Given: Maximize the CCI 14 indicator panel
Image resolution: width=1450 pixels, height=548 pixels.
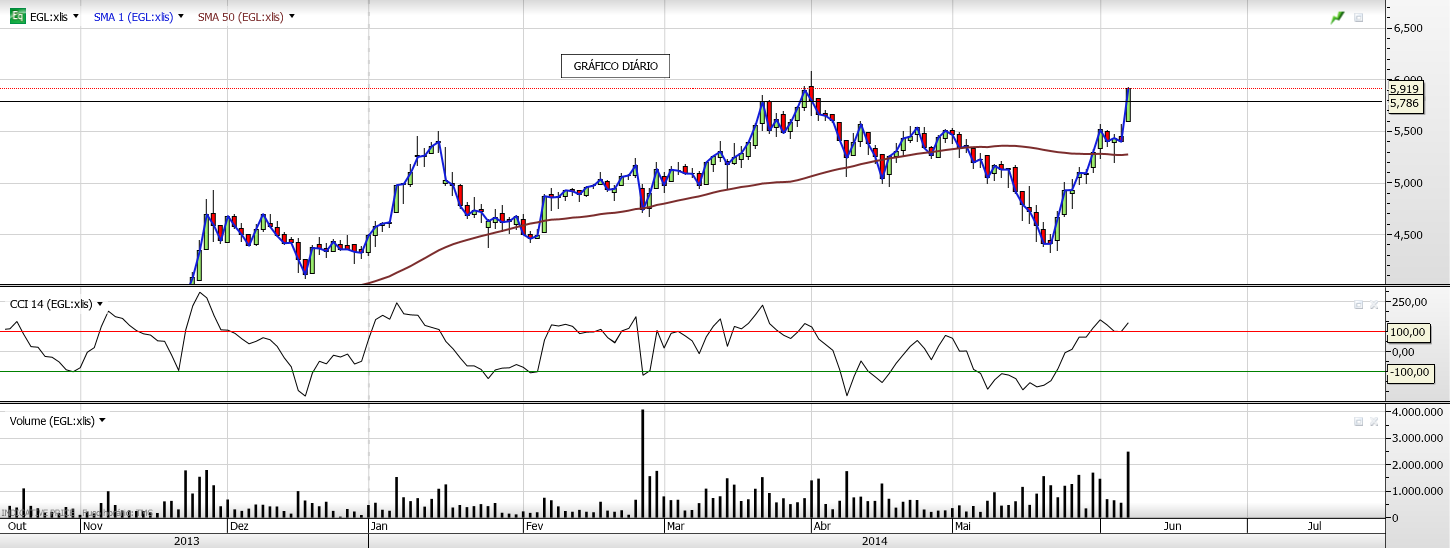Looking at the screenshot, I should pyautogui.click(x=1358, y=304).
